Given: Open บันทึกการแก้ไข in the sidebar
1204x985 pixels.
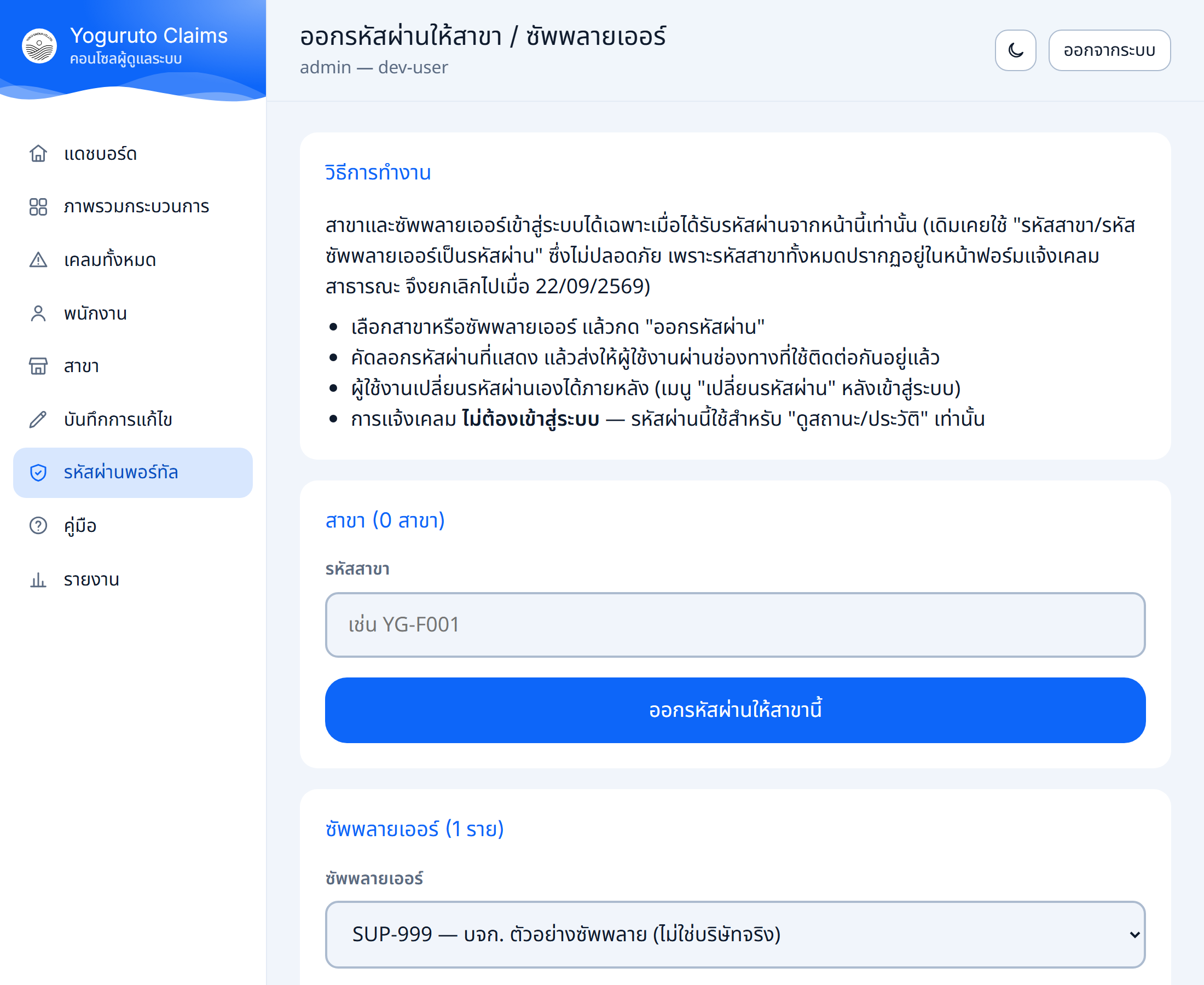Looking at the screenshot, I should coord(133,419).
